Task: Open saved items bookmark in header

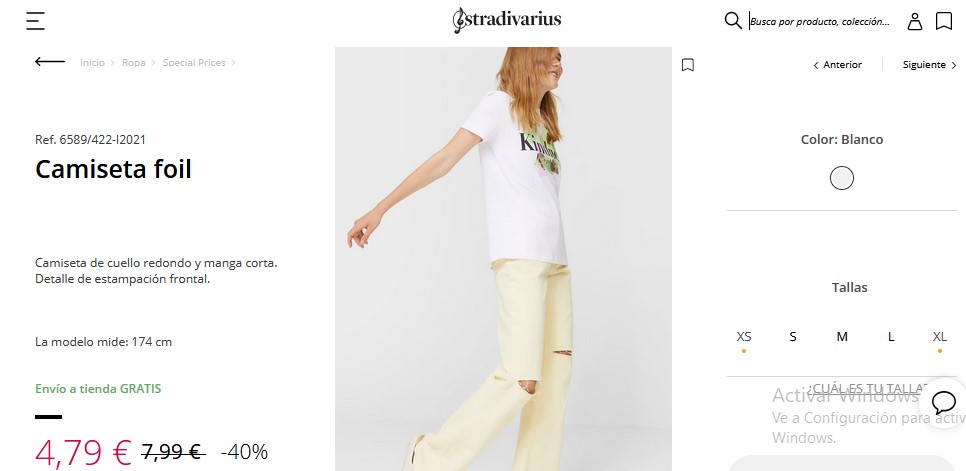Action: pyautogui.click(x=944, y=21)
